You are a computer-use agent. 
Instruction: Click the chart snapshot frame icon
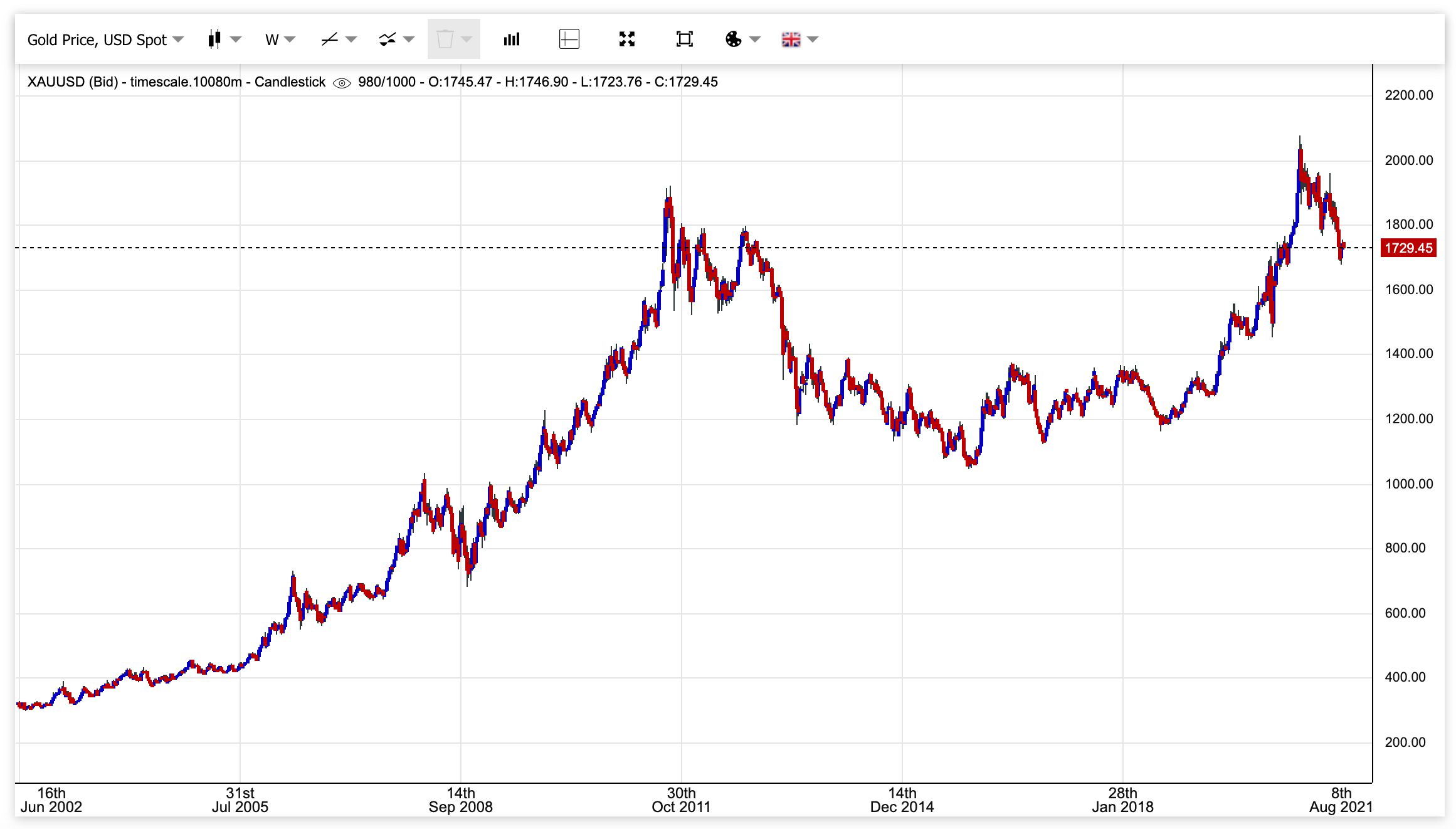pyautogui.click(x=685, y=39)
